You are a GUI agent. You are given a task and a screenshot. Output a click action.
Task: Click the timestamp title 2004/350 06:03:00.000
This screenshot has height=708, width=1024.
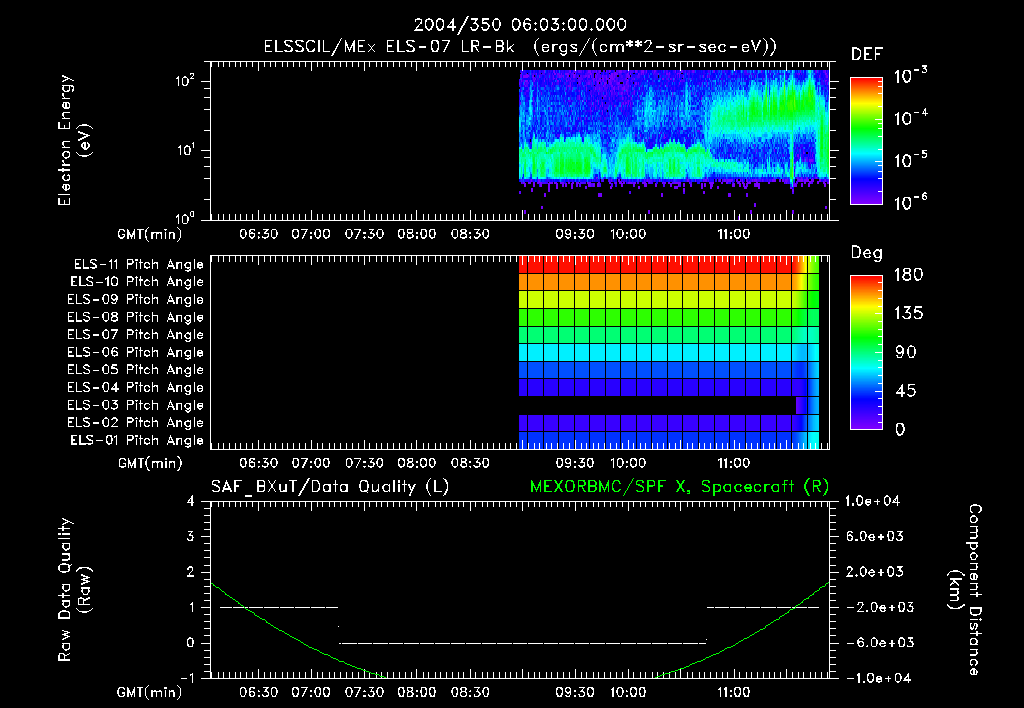coord(520,25)
